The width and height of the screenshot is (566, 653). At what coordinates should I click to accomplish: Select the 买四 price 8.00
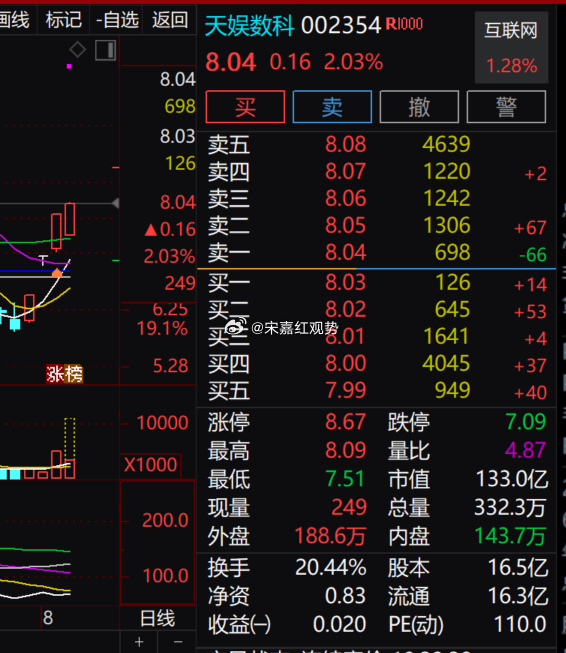point(345,363)
